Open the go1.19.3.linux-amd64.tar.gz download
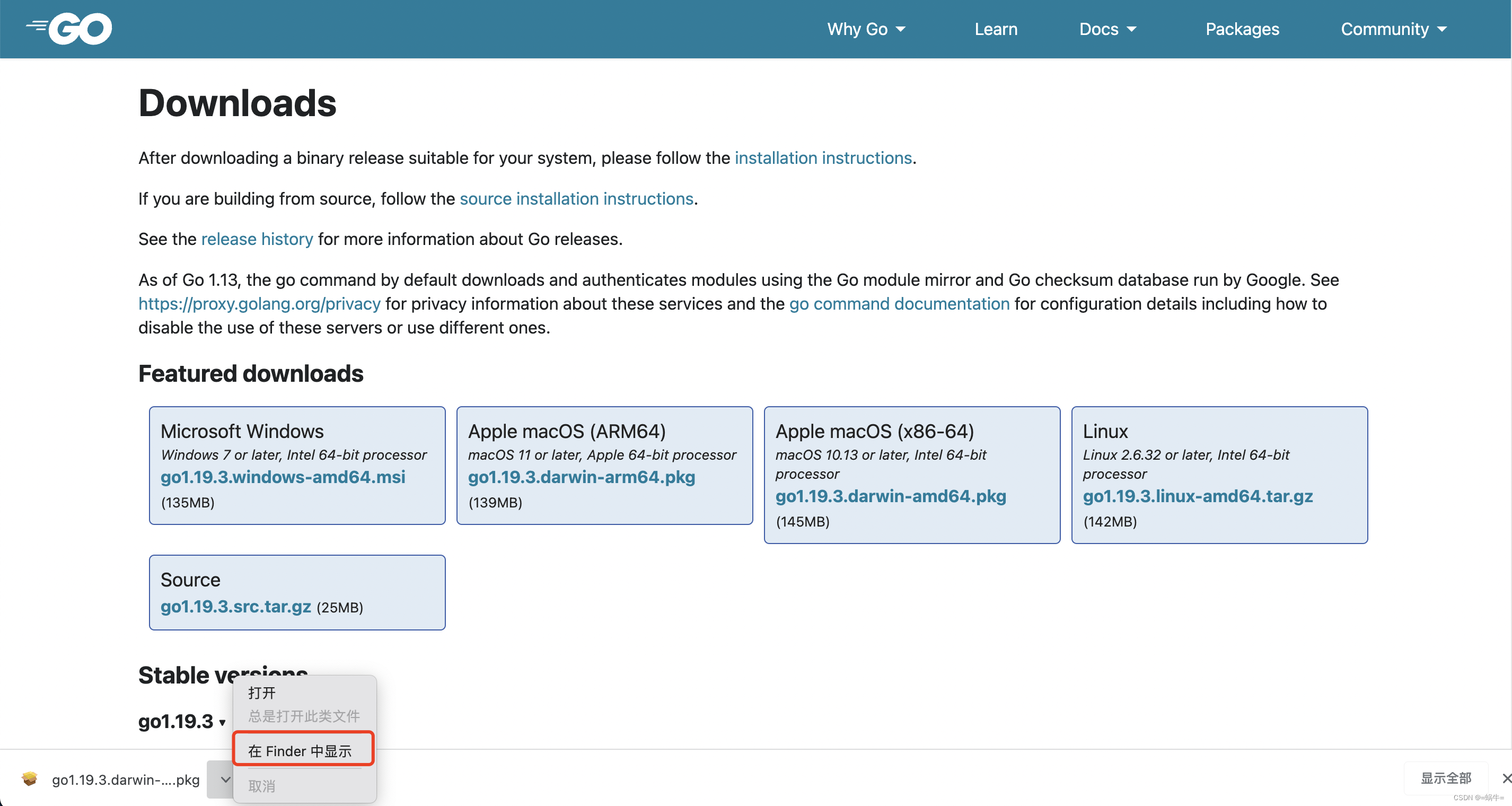 pos(1197,496)
